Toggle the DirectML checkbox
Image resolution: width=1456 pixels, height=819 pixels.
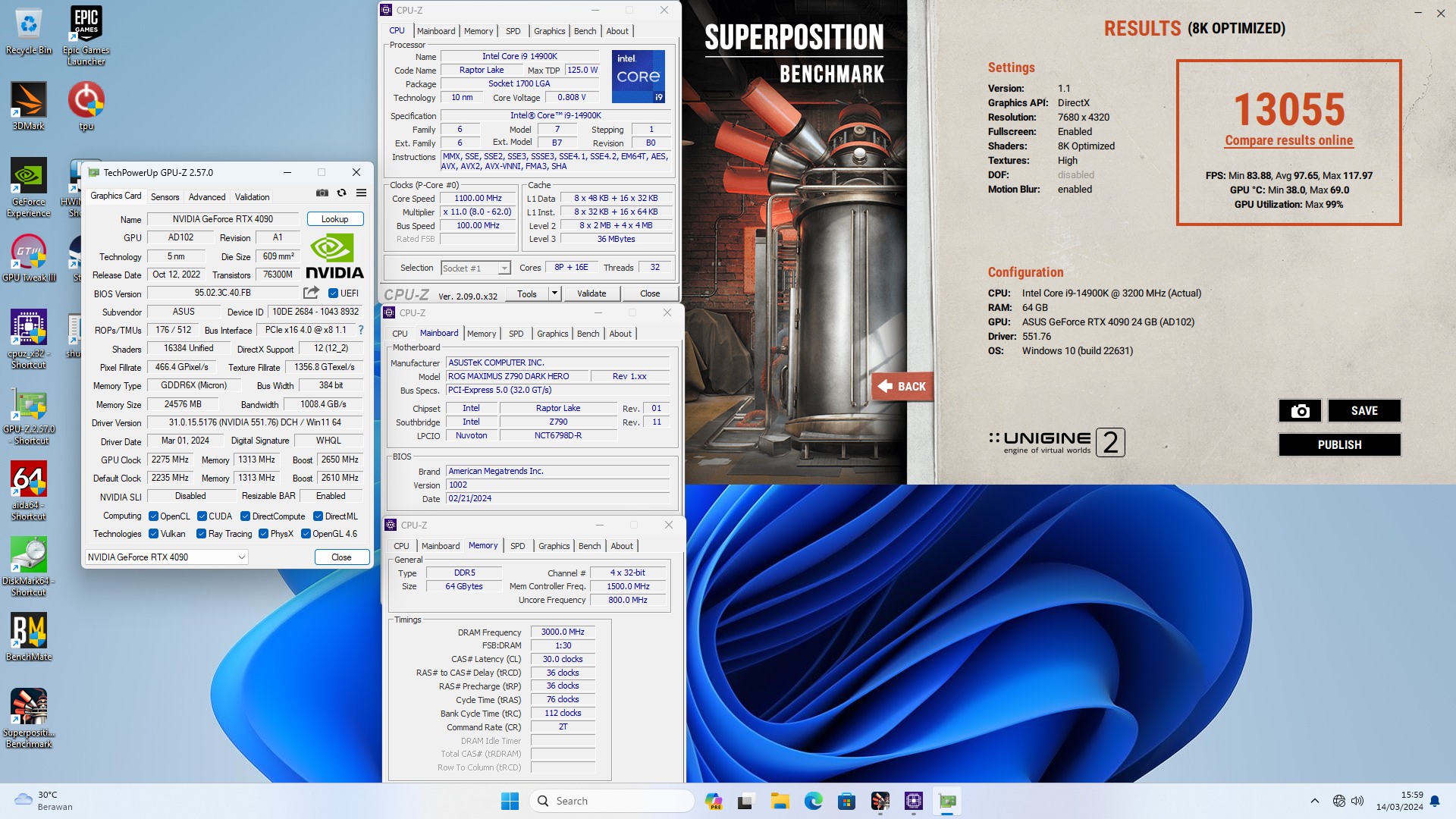click(318, 516)
